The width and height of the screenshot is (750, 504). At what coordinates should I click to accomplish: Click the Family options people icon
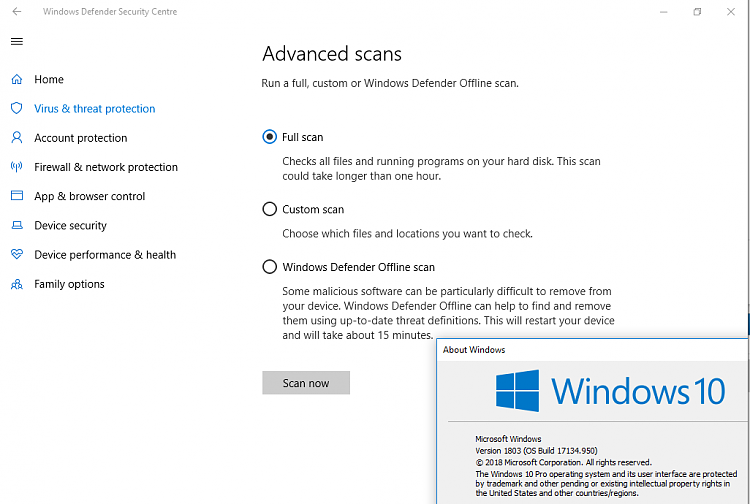(17, 285)
